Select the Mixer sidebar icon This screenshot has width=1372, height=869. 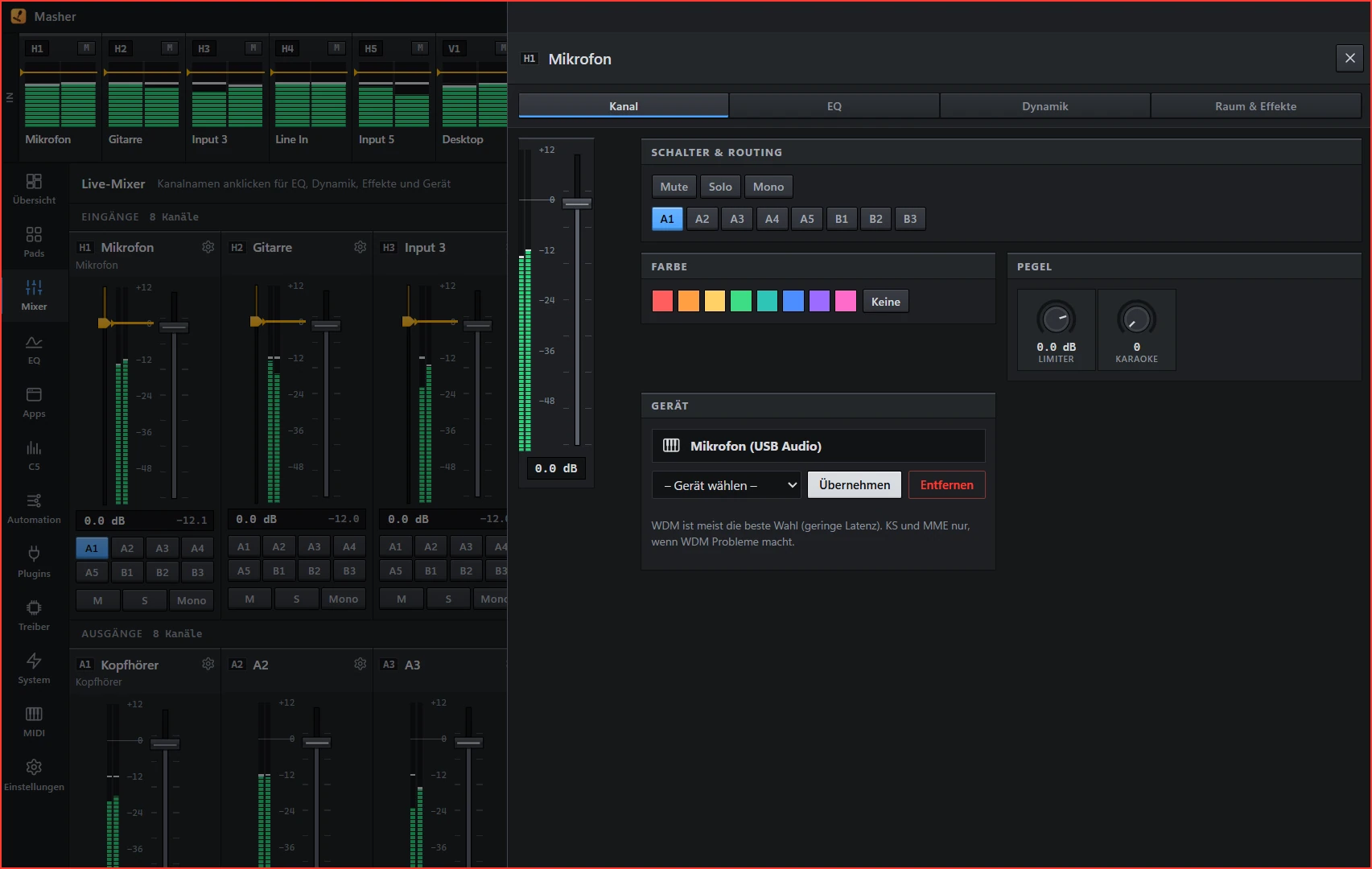pos(34,295)
